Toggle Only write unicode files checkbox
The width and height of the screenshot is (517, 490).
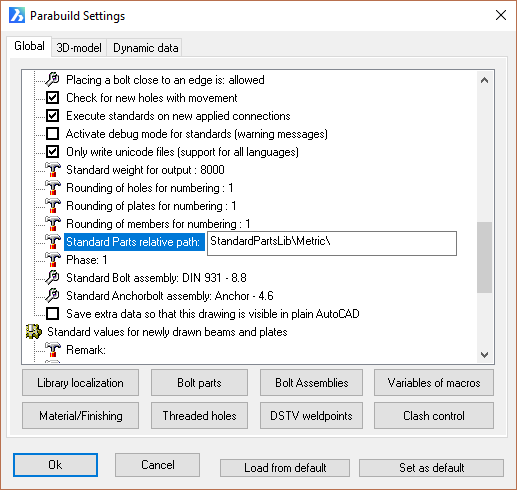pyautogui.click(x=52, y=152)
